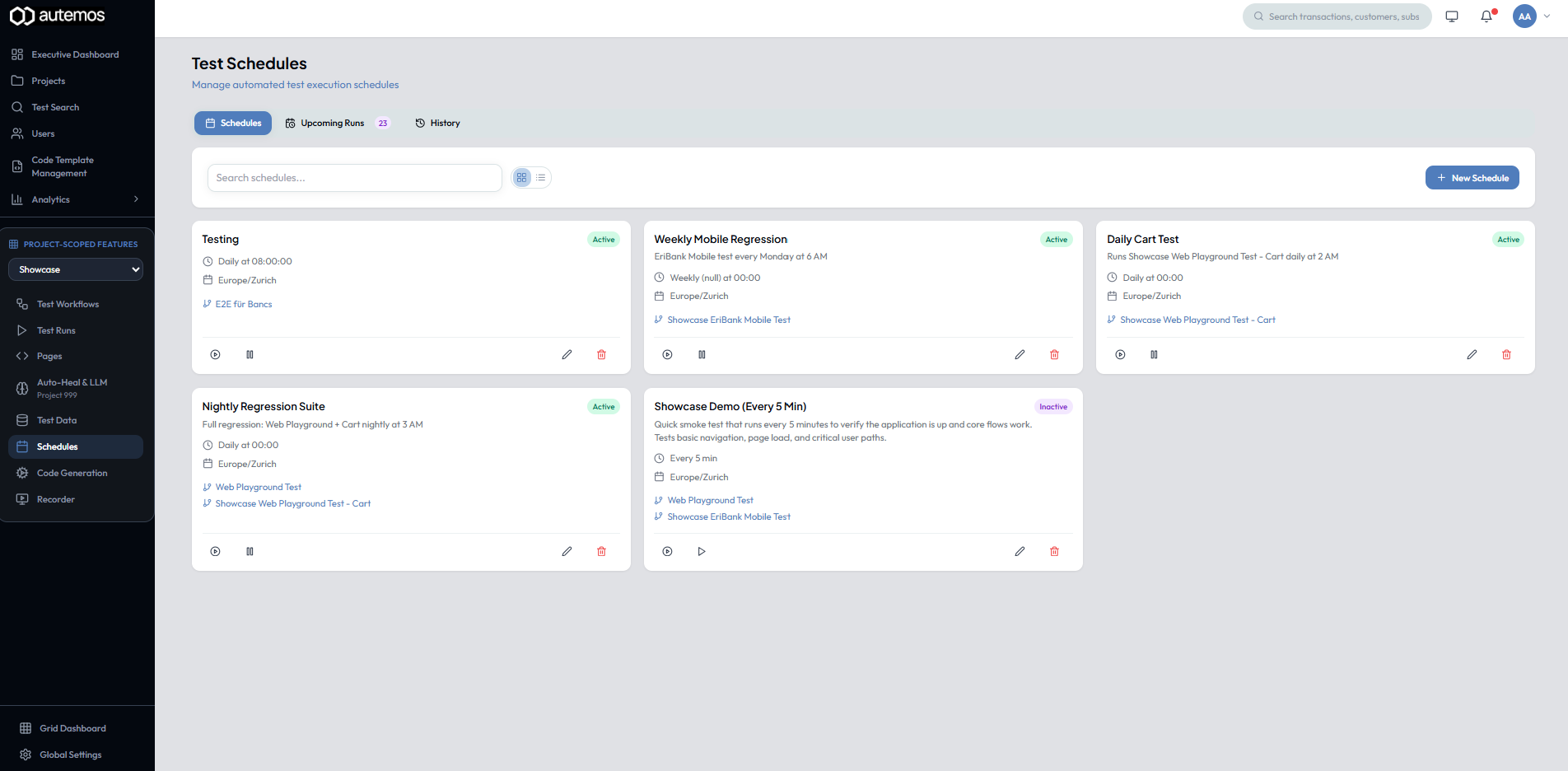Delete the Nightly Regression Suite schedule
Image resolution: width=1568 pixels, height=771 pixels.
pyautogui.click(x=601, y=551)
